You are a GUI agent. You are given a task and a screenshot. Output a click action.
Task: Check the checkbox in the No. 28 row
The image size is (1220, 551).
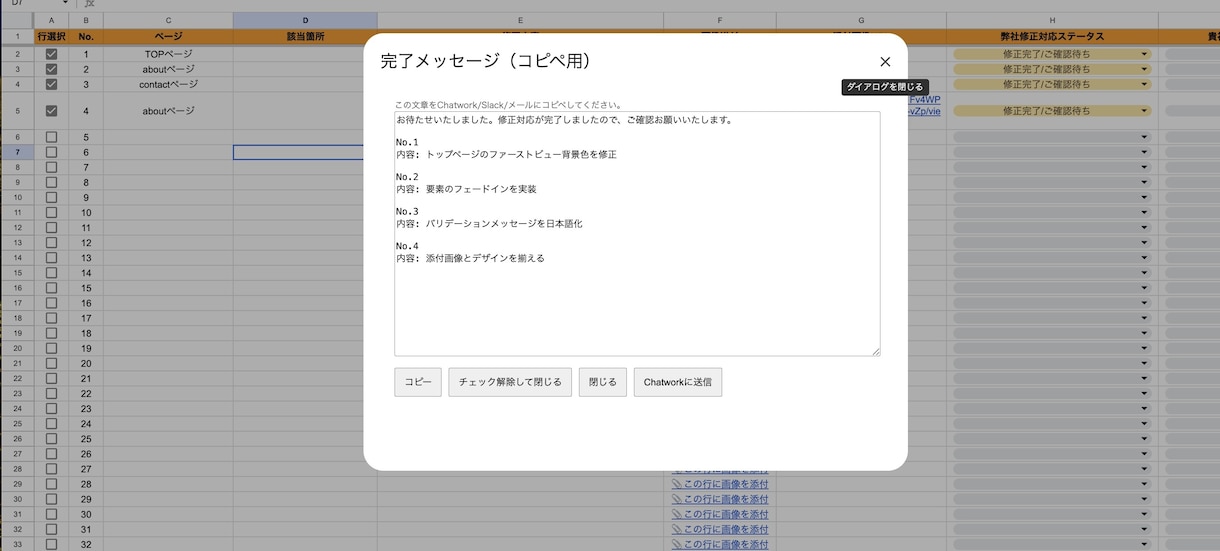[x=51, y=484]
